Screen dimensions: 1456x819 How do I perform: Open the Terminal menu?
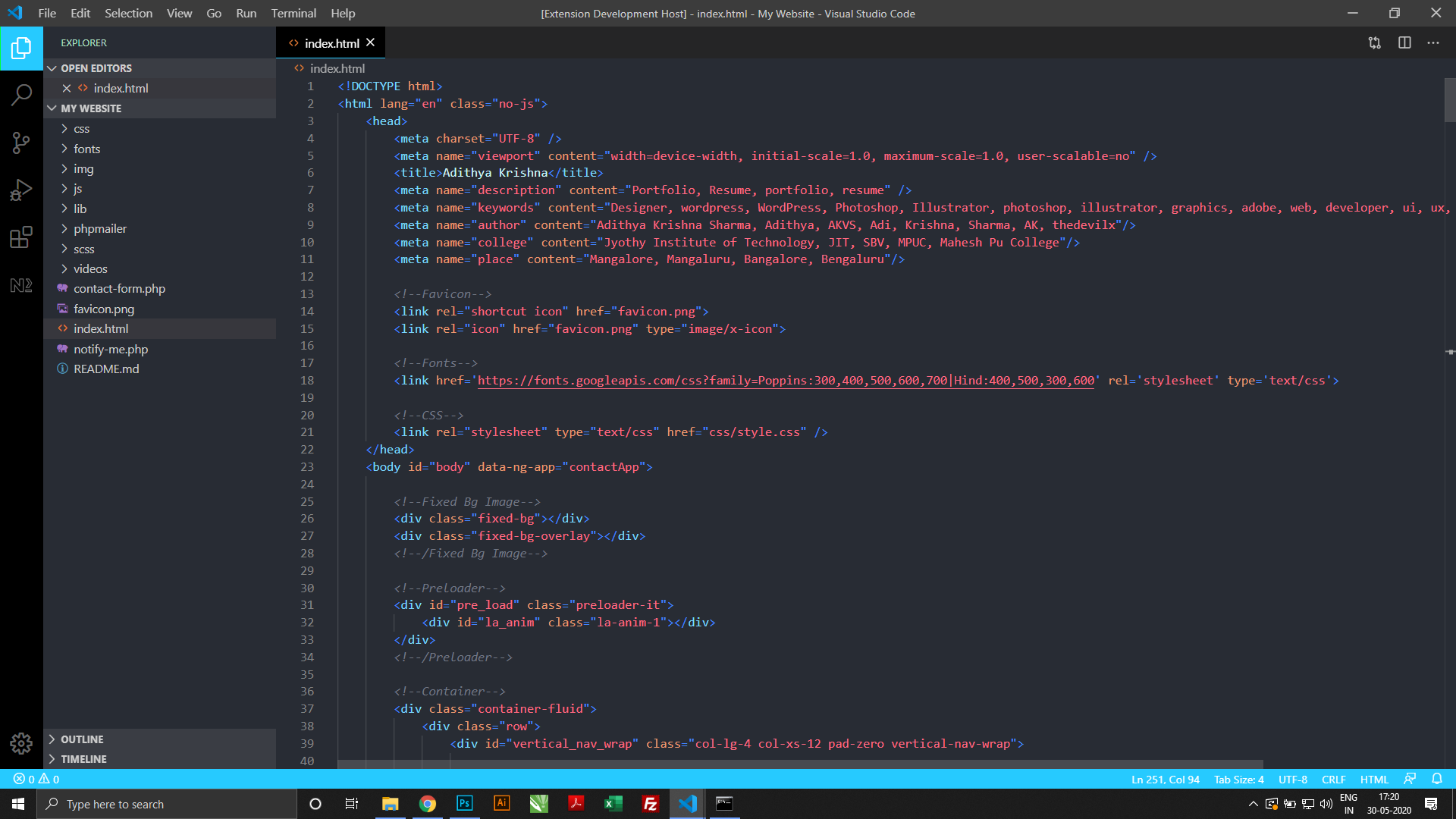[x=293, y=13]
